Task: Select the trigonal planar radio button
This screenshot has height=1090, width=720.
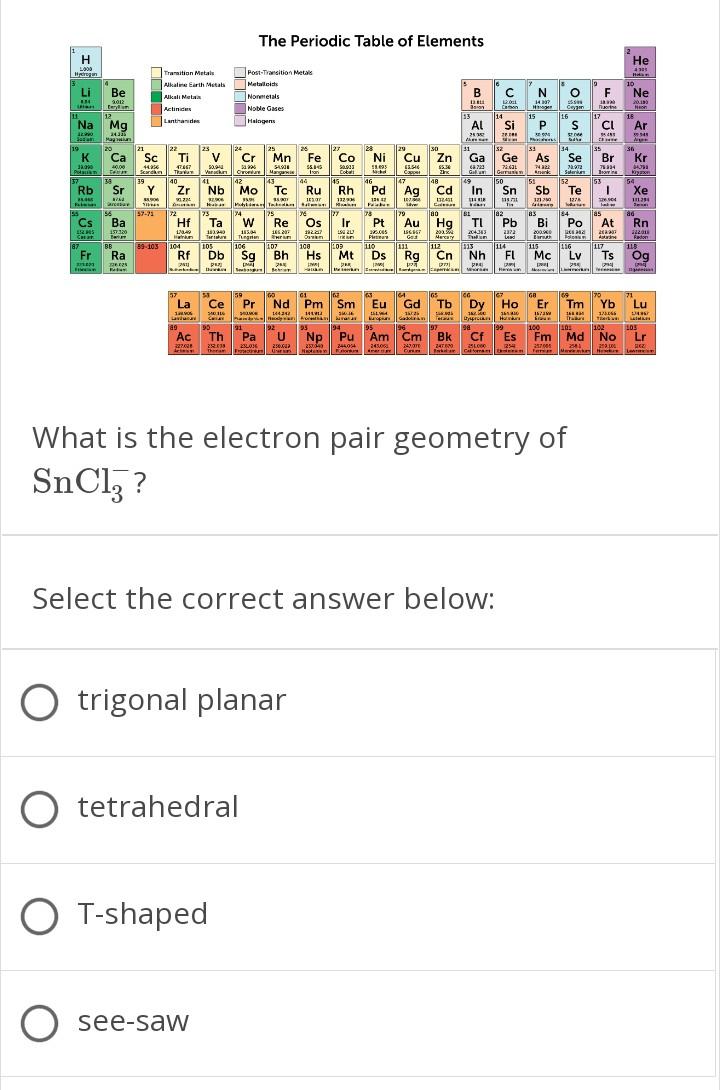Action: pos(39,702)
